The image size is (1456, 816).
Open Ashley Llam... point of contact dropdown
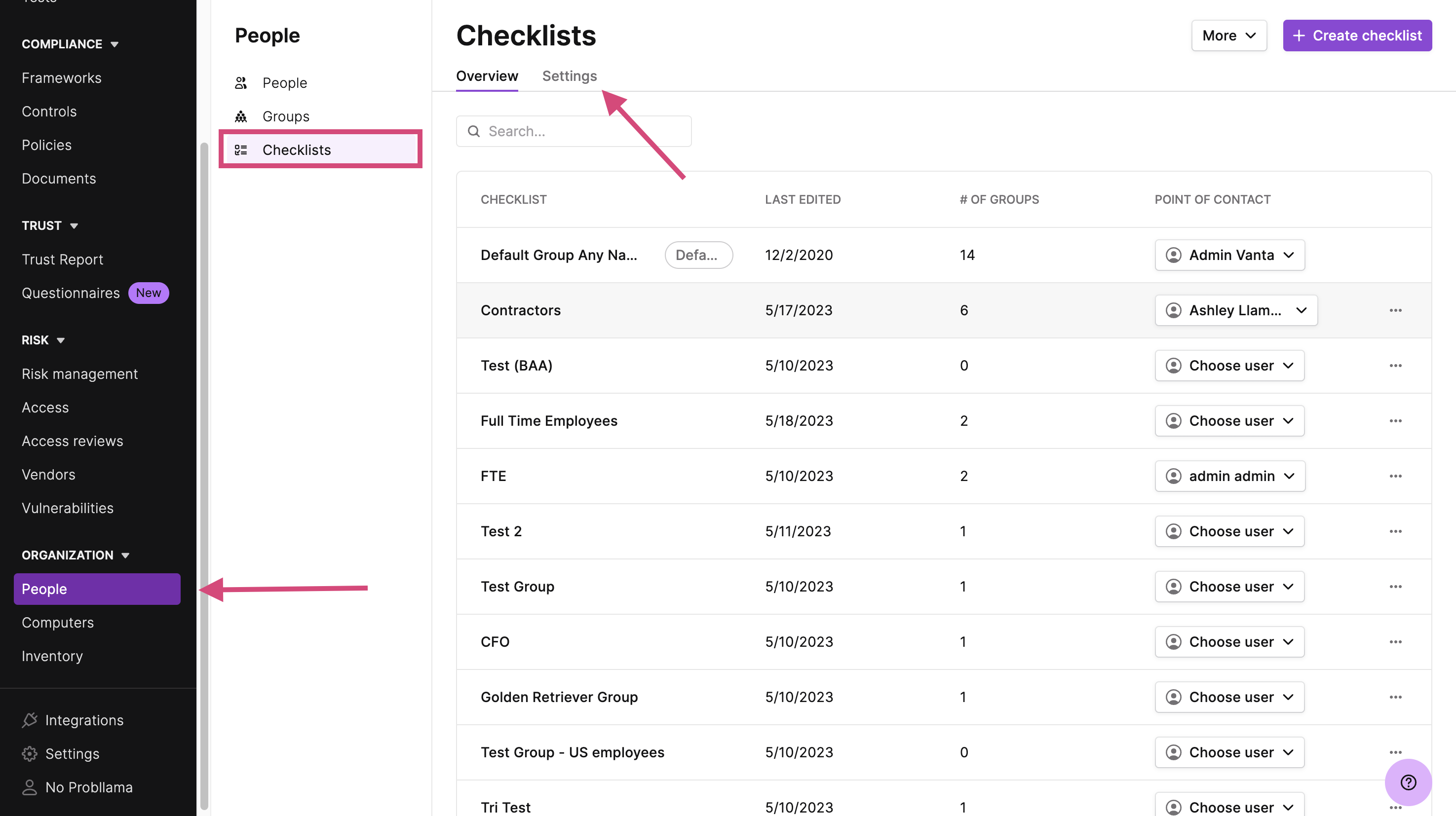point(1235,310)
